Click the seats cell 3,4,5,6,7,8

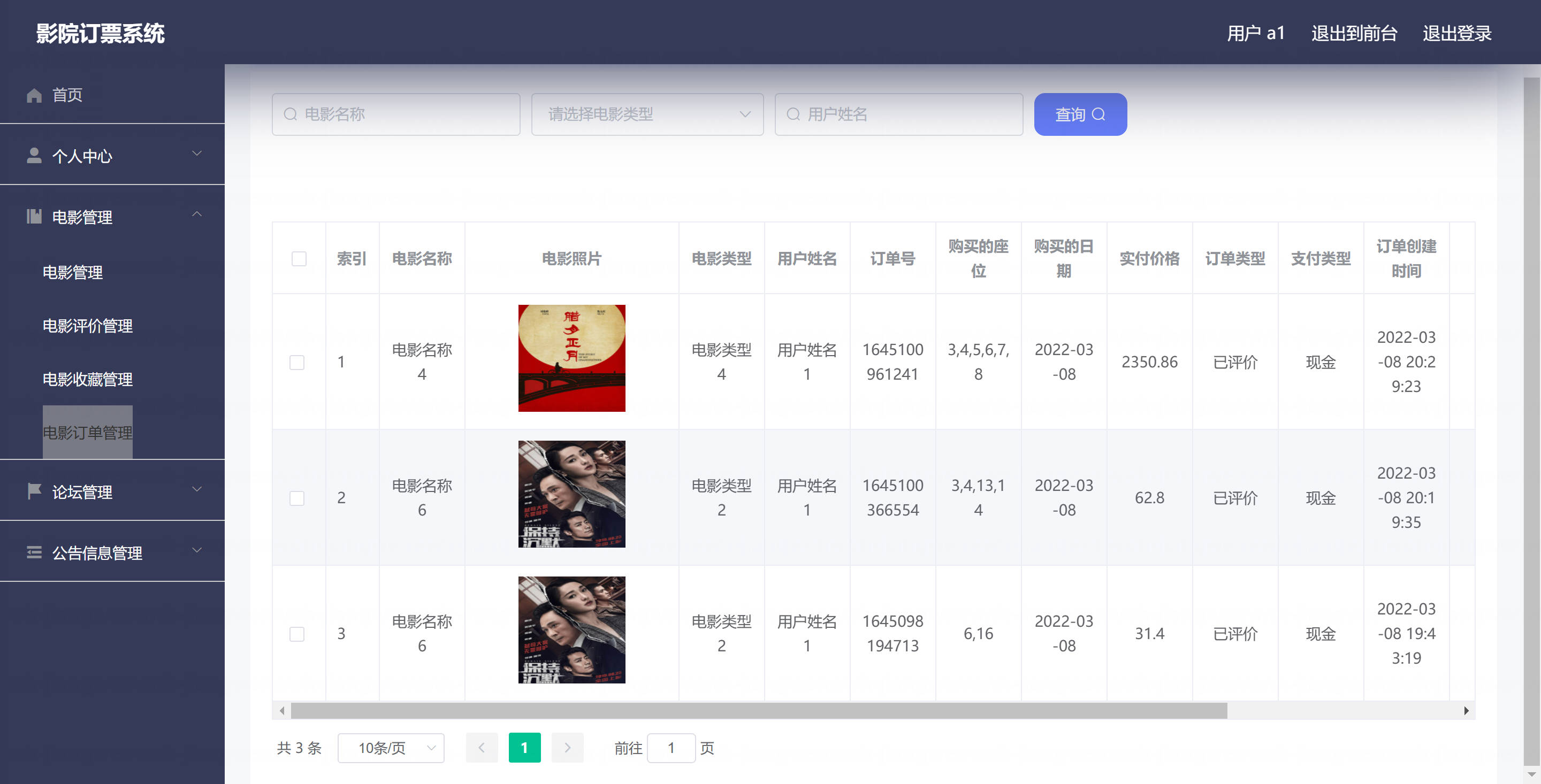pyautogui.click(x=978, y=362)
